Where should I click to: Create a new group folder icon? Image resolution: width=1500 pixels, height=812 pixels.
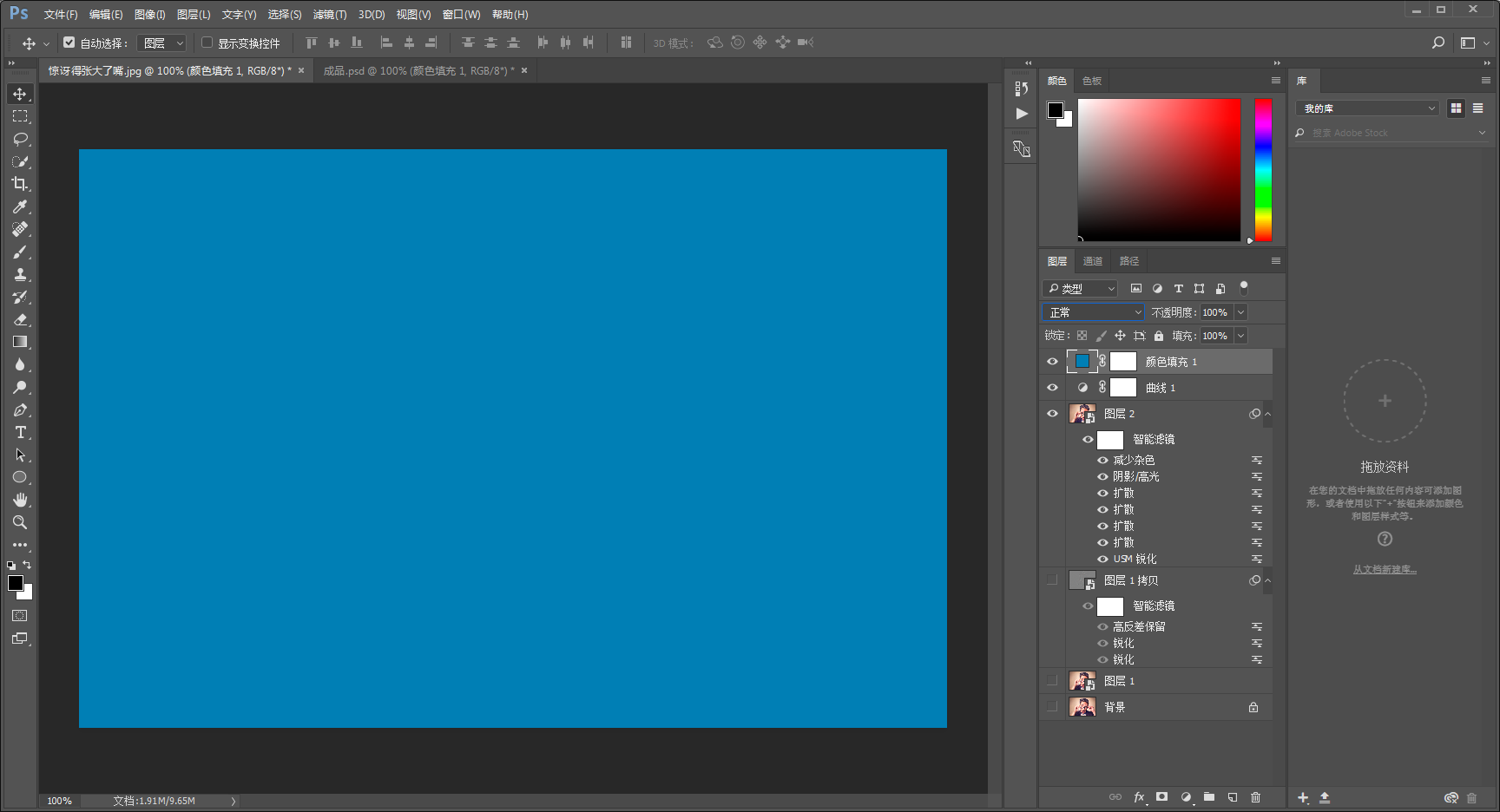pos(1209,797)
